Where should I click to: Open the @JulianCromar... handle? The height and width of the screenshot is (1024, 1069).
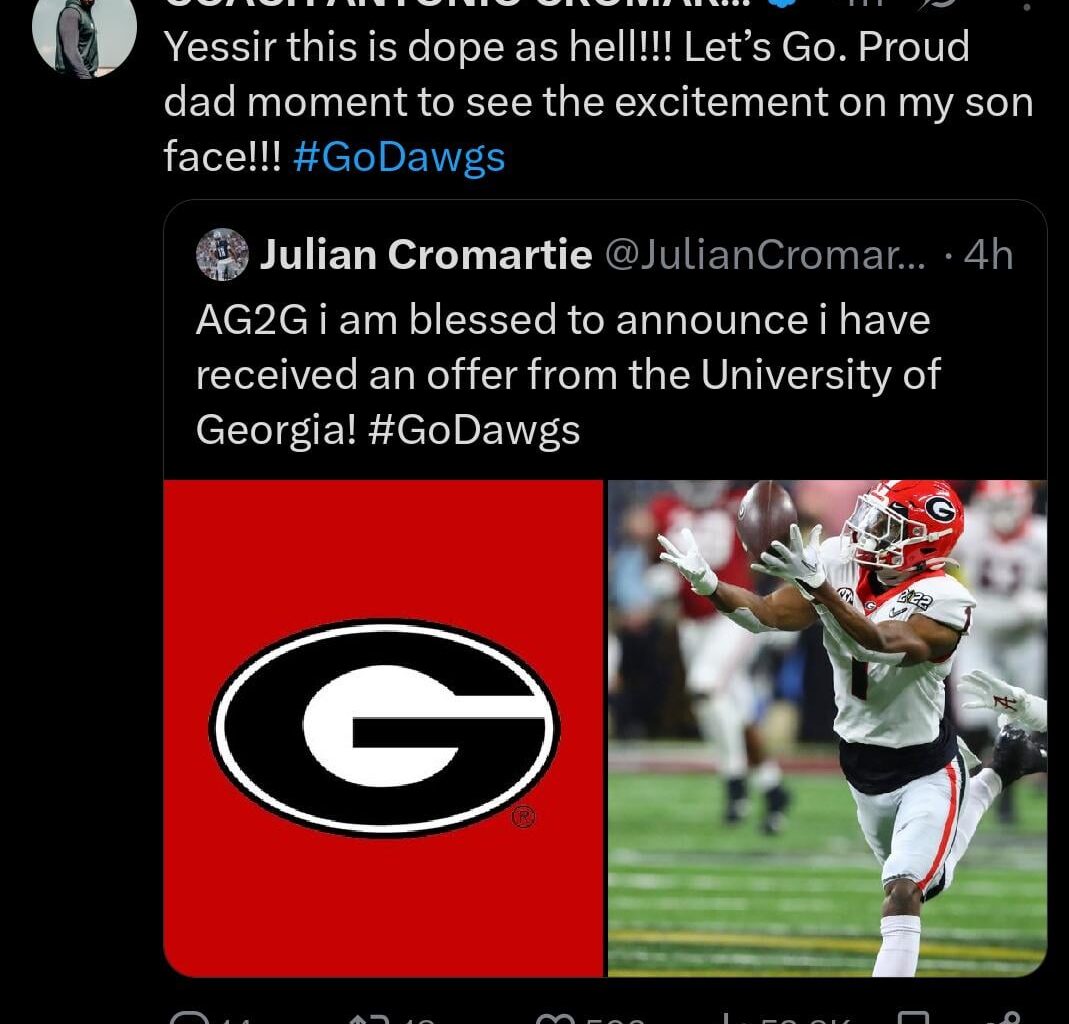point(766,255)
